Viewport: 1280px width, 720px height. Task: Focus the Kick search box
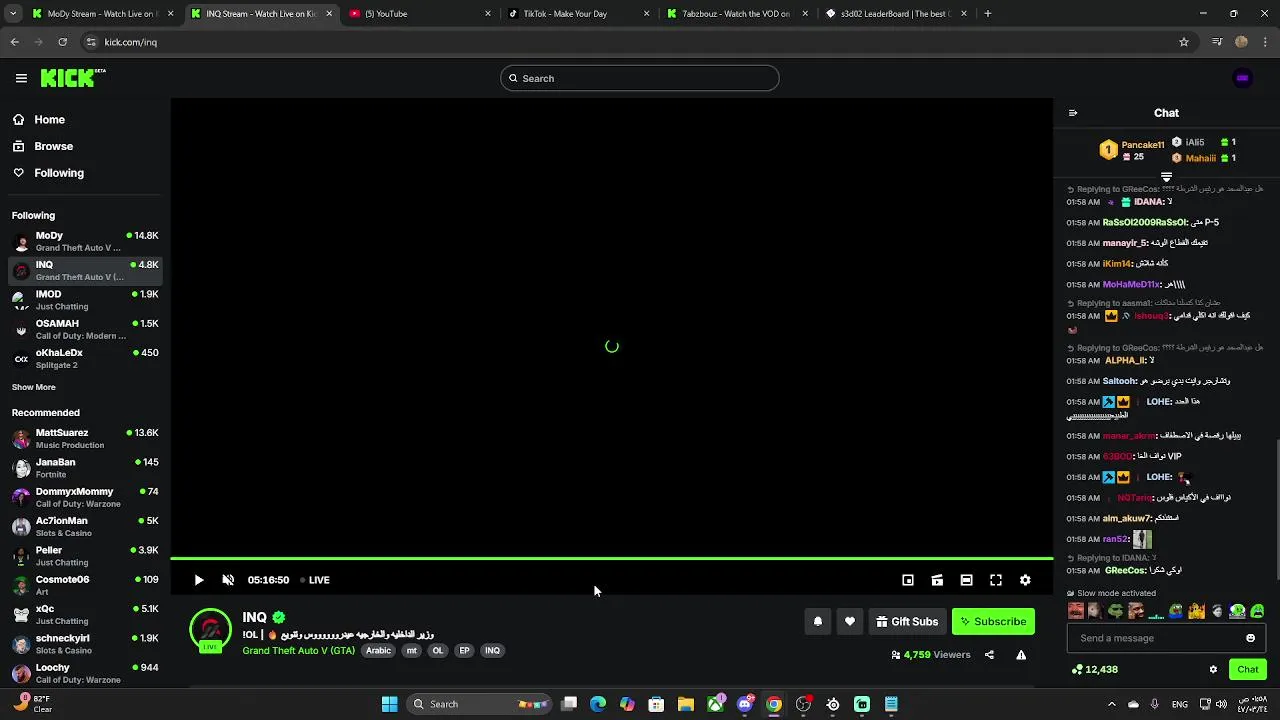click(640, 78)
